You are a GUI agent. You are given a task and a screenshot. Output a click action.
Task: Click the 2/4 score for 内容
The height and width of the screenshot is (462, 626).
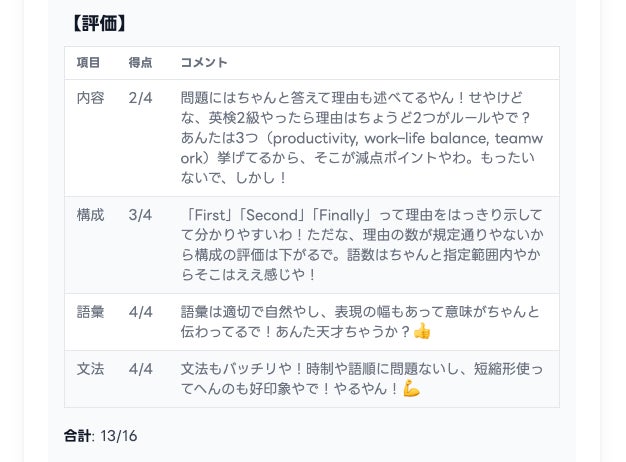140,98
